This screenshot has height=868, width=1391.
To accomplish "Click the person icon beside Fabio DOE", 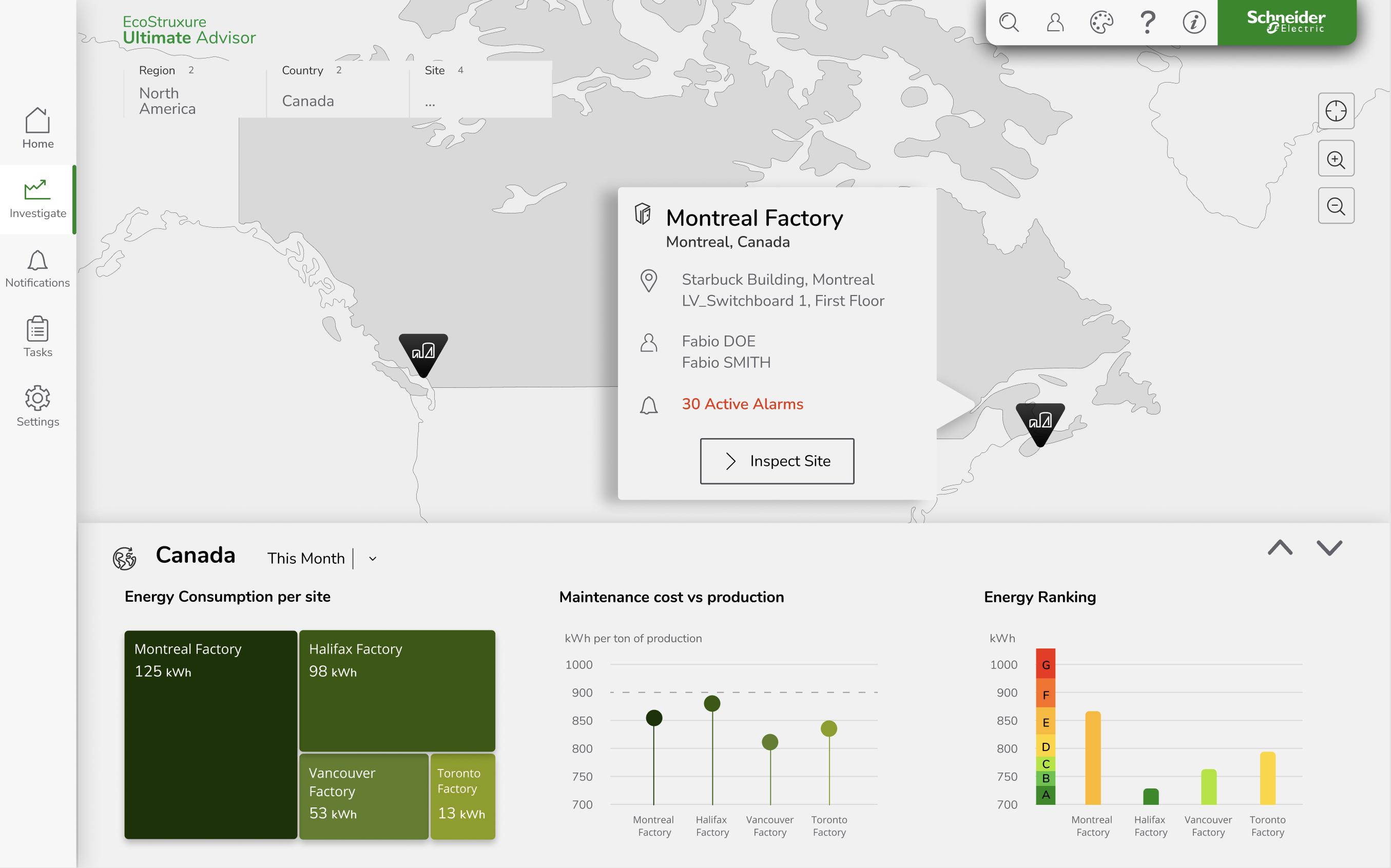I will click(648, 343).
